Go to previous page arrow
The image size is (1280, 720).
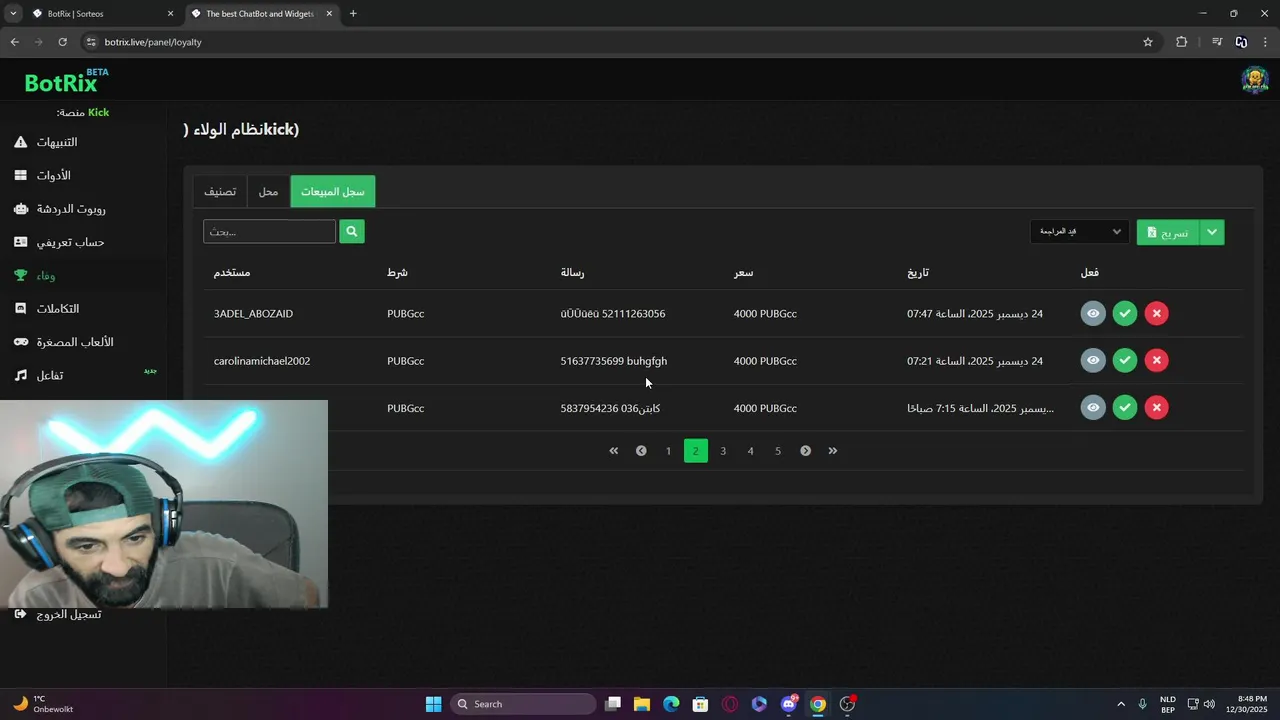(x=641, y=451)
